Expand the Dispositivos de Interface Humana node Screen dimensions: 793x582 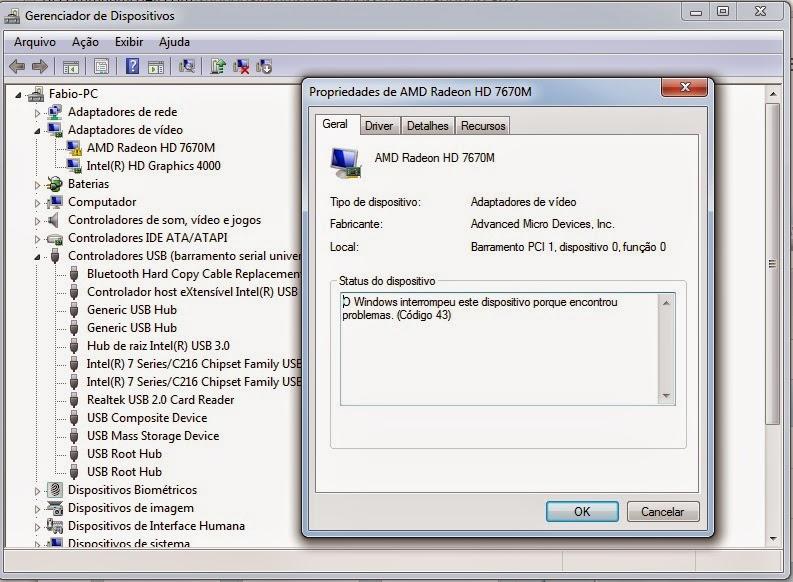click(x=37, y=527)
